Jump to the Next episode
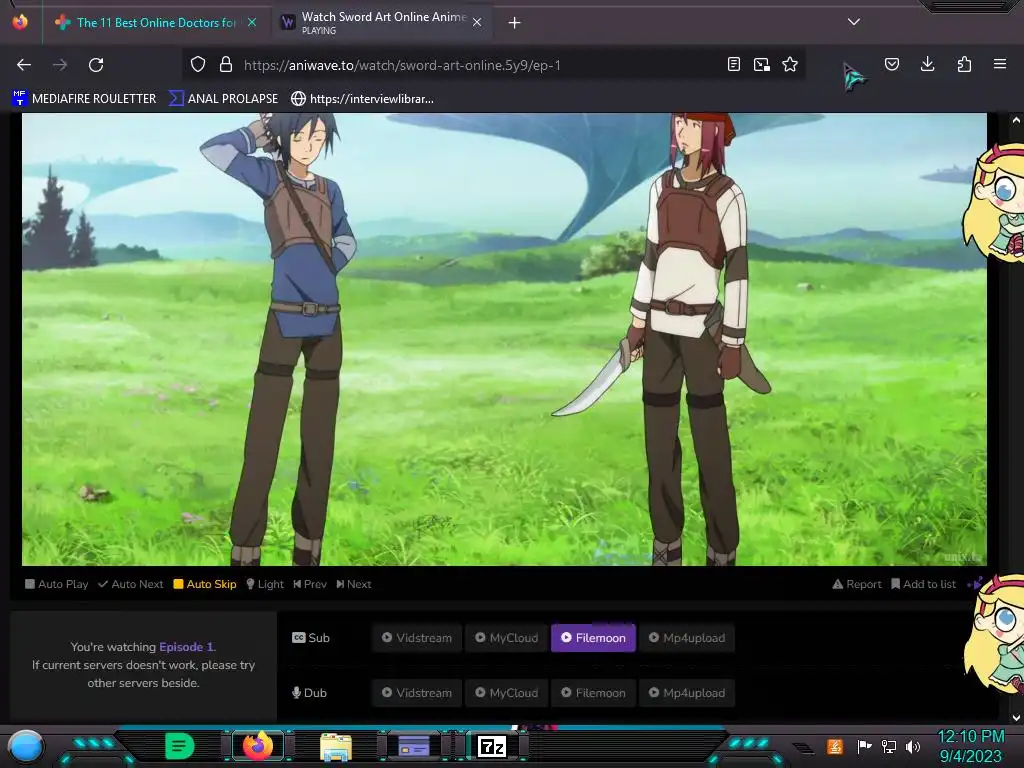This screenshot has height=768, width=1024. 354,584
